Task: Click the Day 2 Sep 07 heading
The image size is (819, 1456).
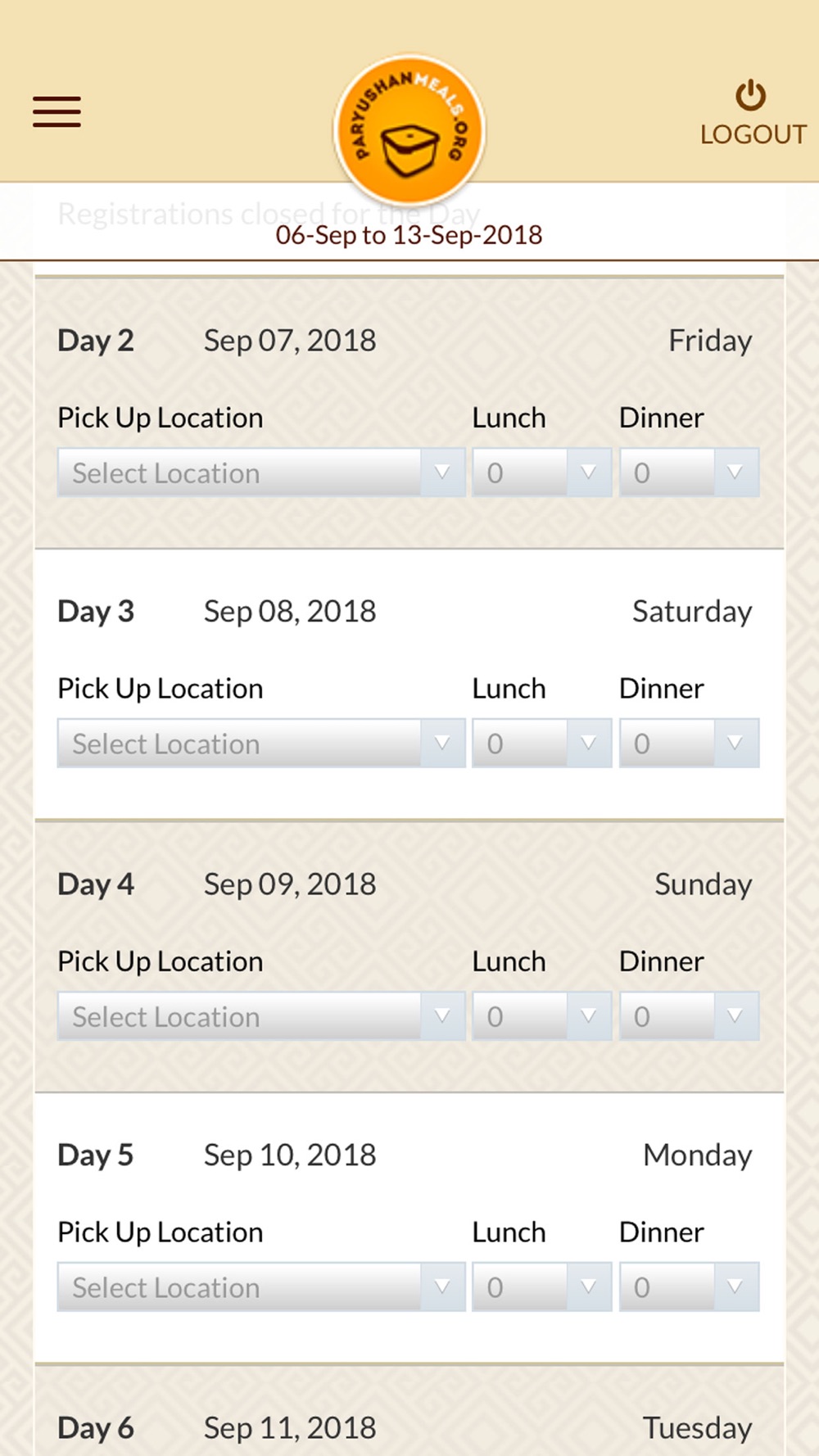Action: (217, 341)
